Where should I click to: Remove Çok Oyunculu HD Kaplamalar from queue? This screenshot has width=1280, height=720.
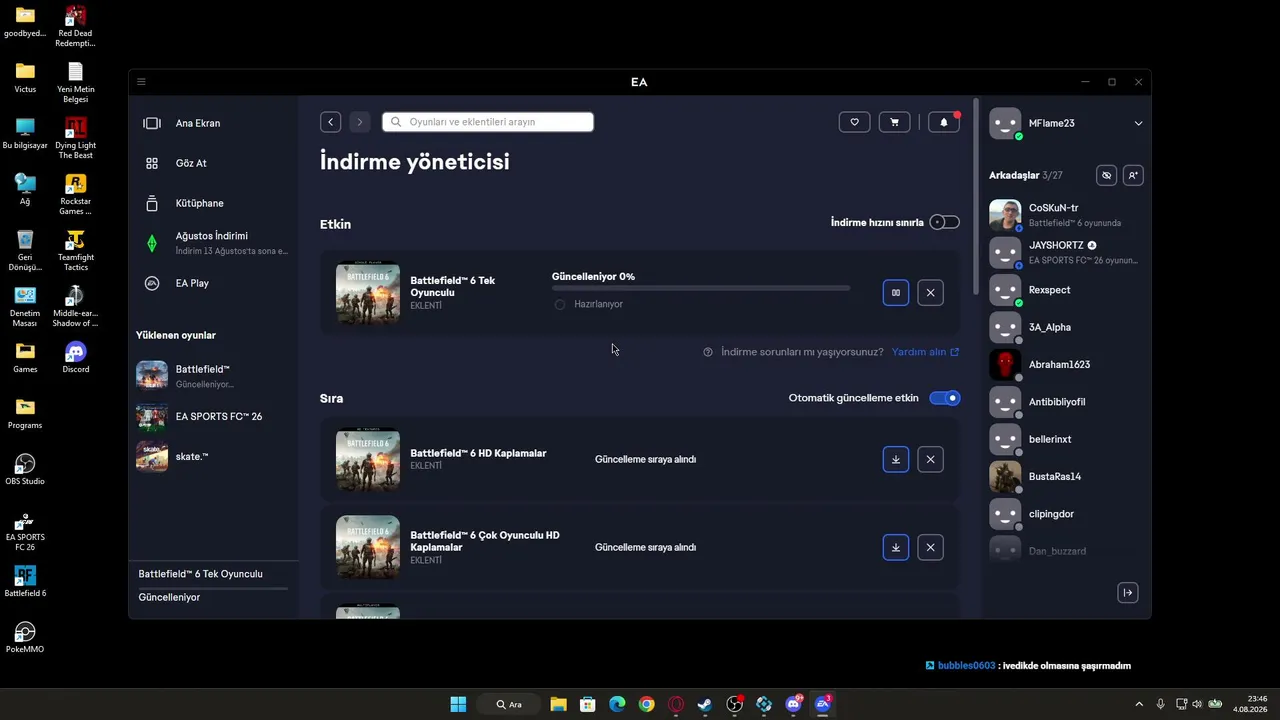click(x=930, y=548)
